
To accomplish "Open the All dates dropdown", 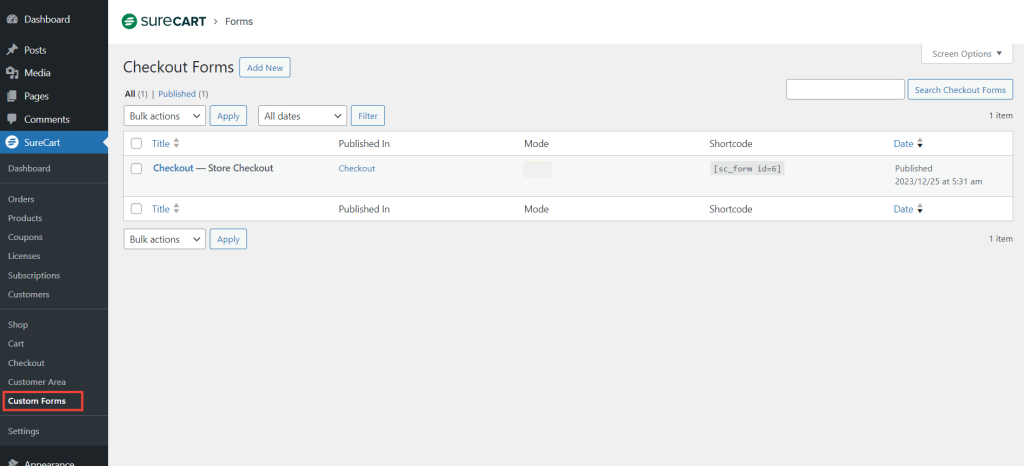I will [302, 116].
